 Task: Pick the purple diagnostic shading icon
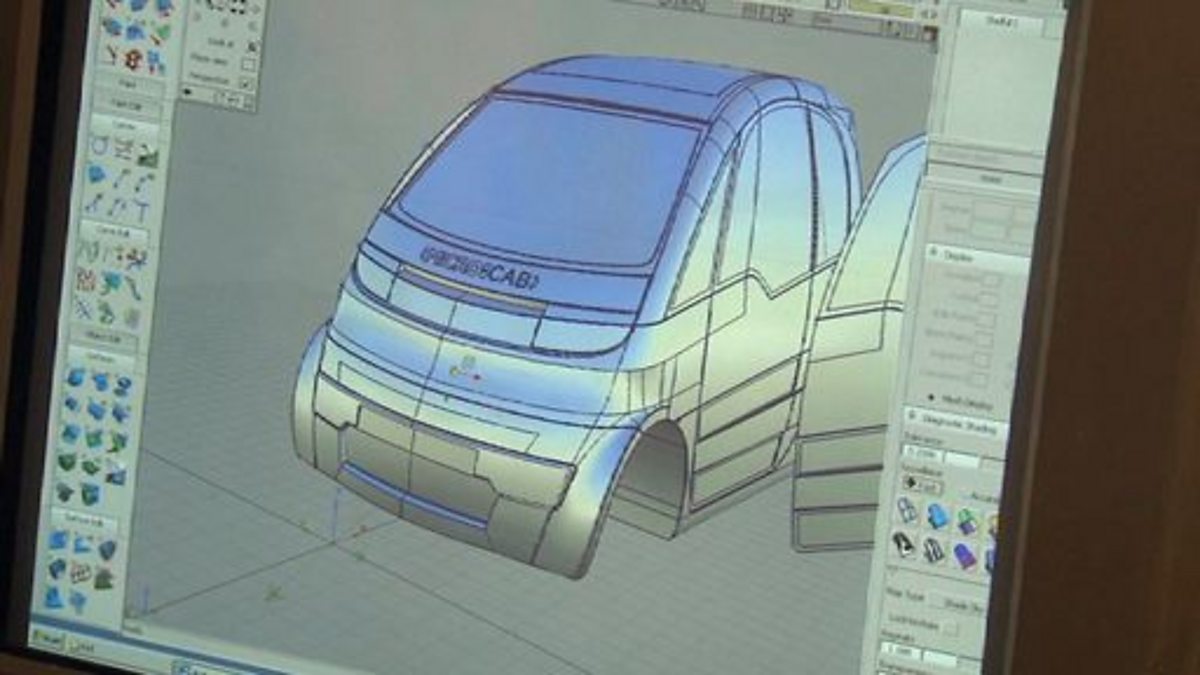pyautogui.click(x=965, y=555)
